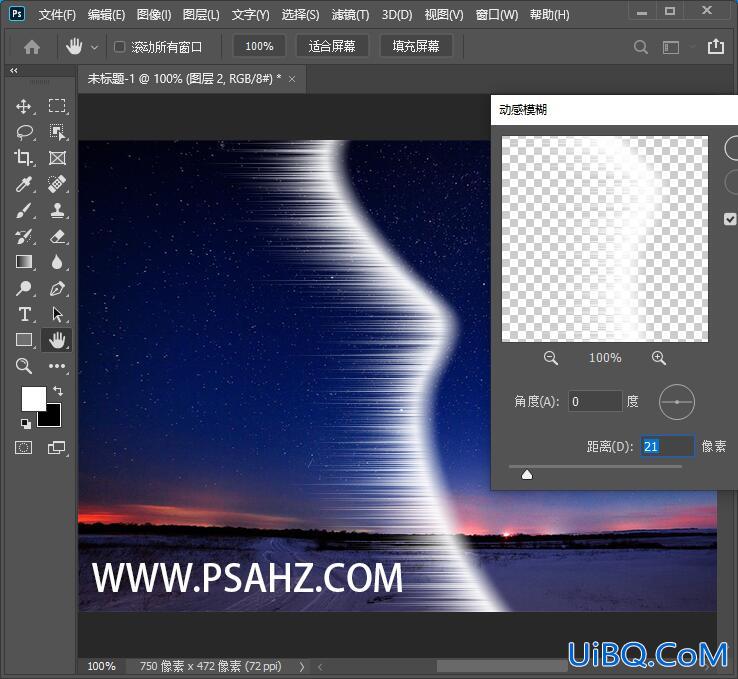Viewport: 738px width, 679px height.
Task: Open the 窗口(W) menu
Action: click(497, 15)
